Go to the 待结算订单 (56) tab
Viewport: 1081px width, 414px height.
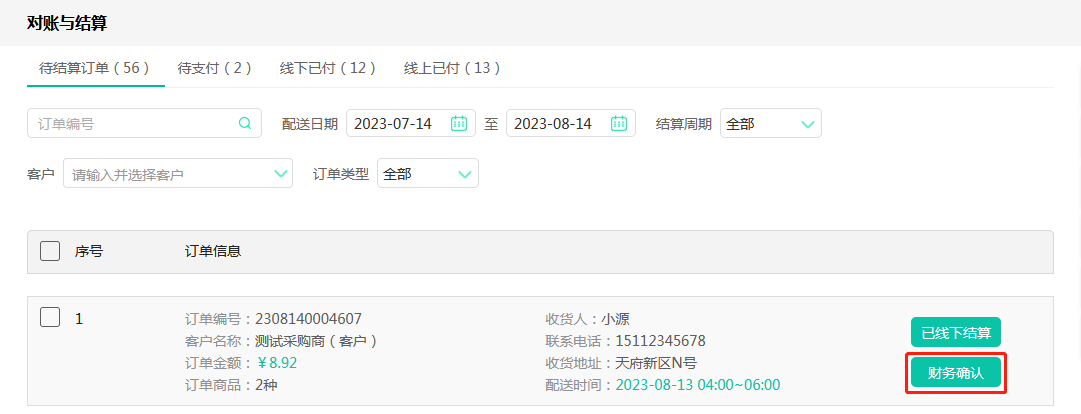tap(94, 68)
